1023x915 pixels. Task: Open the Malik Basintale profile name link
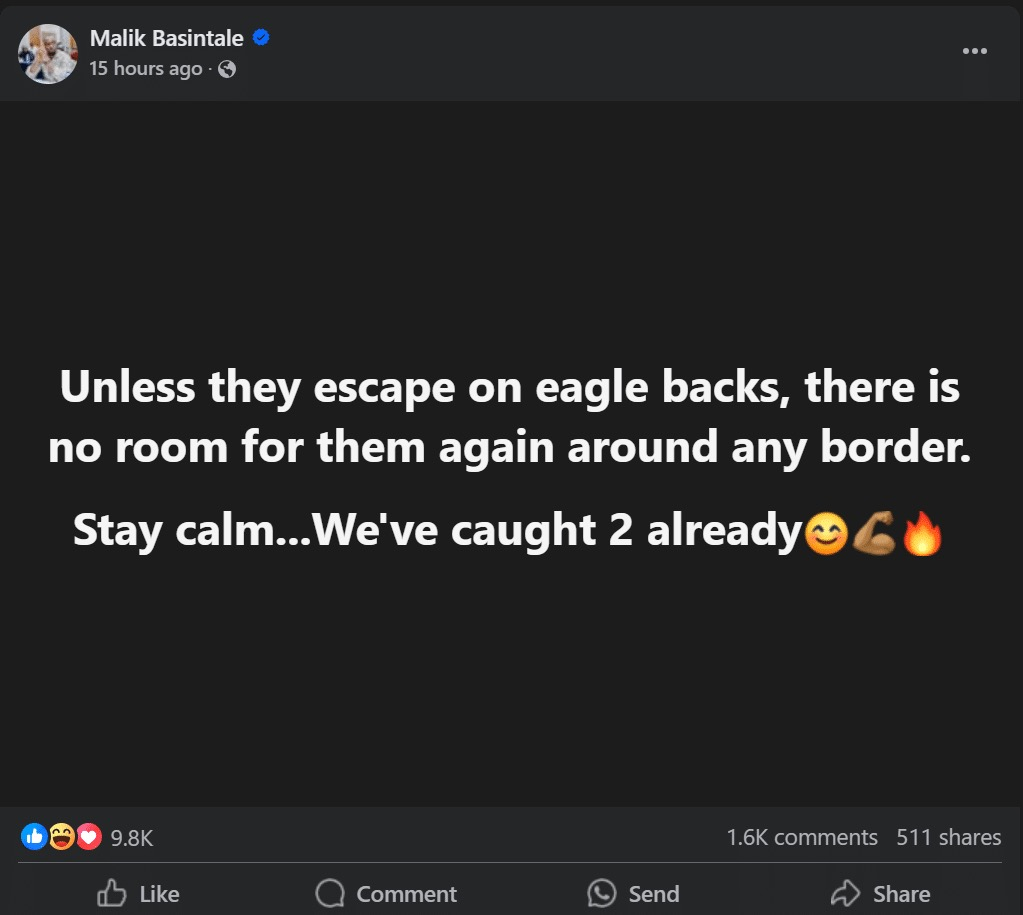point(166,39)
